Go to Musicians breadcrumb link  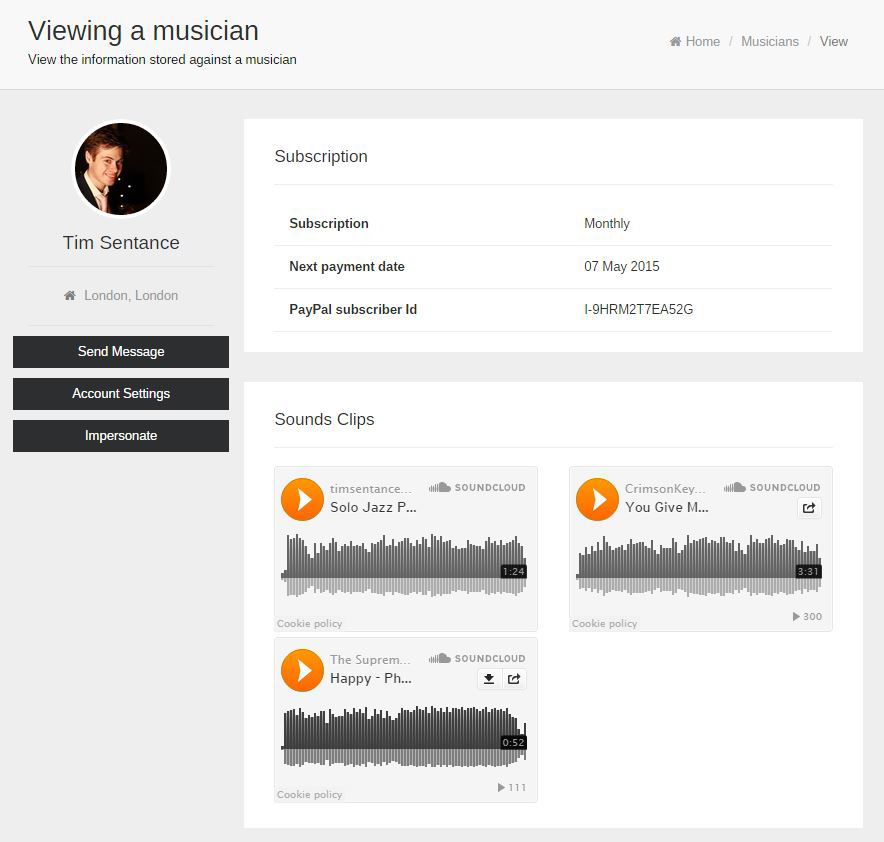point(770,42)
